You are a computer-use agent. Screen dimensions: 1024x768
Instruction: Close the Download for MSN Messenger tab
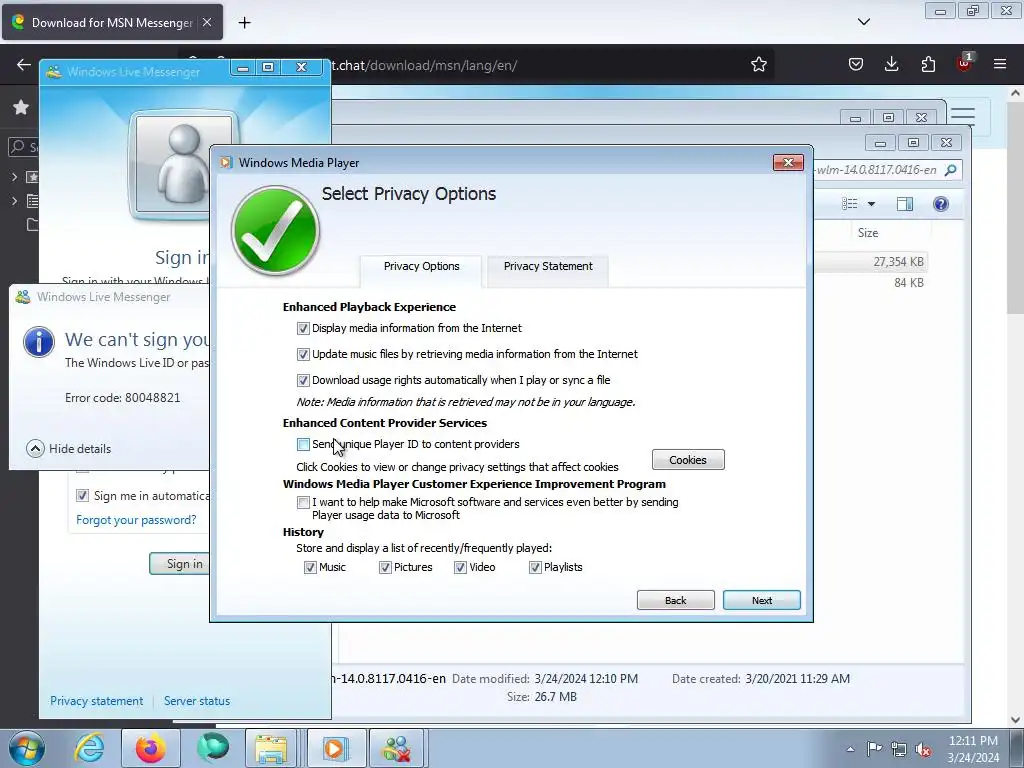[x=207, y=22]
